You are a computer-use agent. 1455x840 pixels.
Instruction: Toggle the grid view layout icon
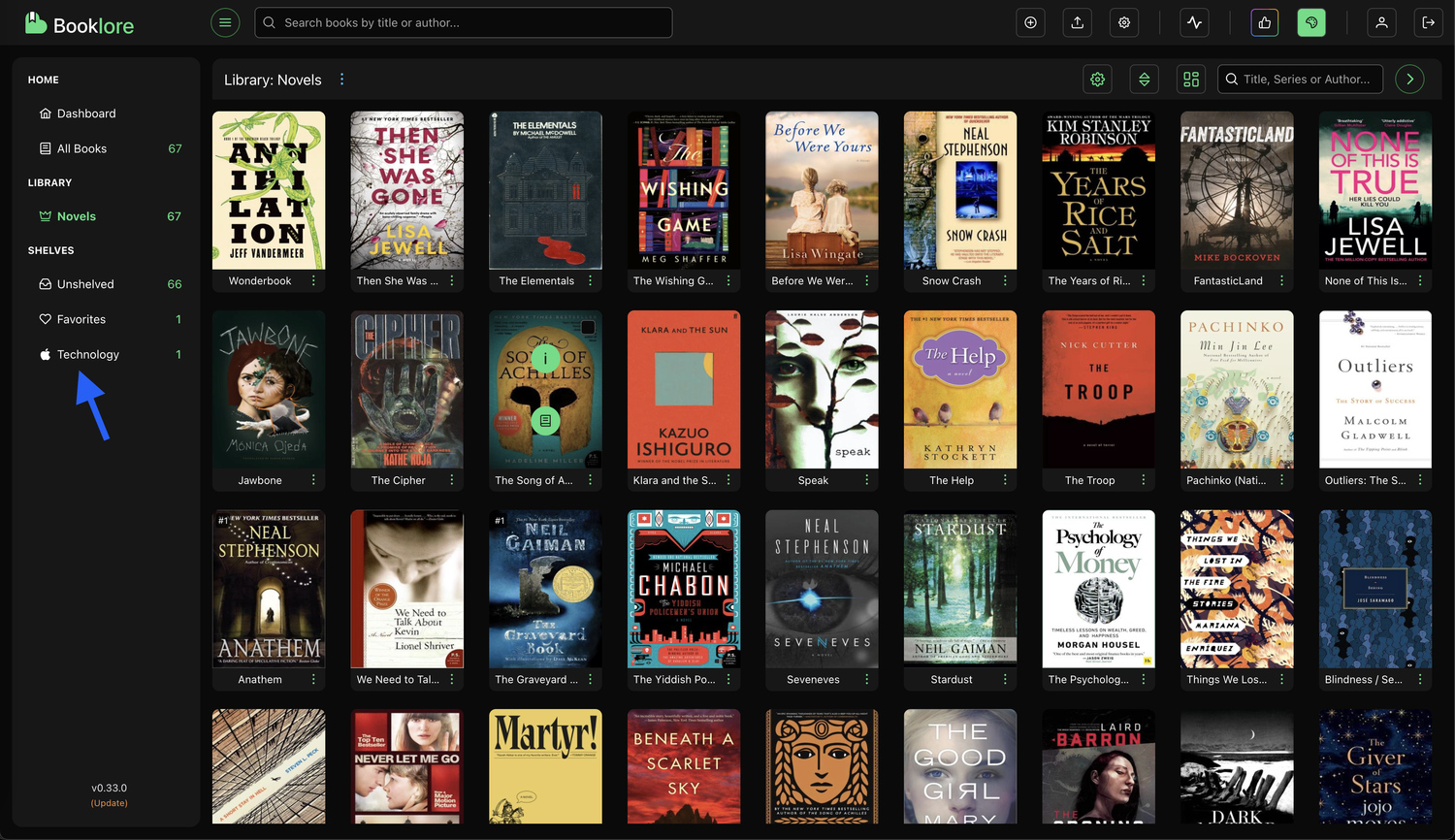coord(1190,80)
